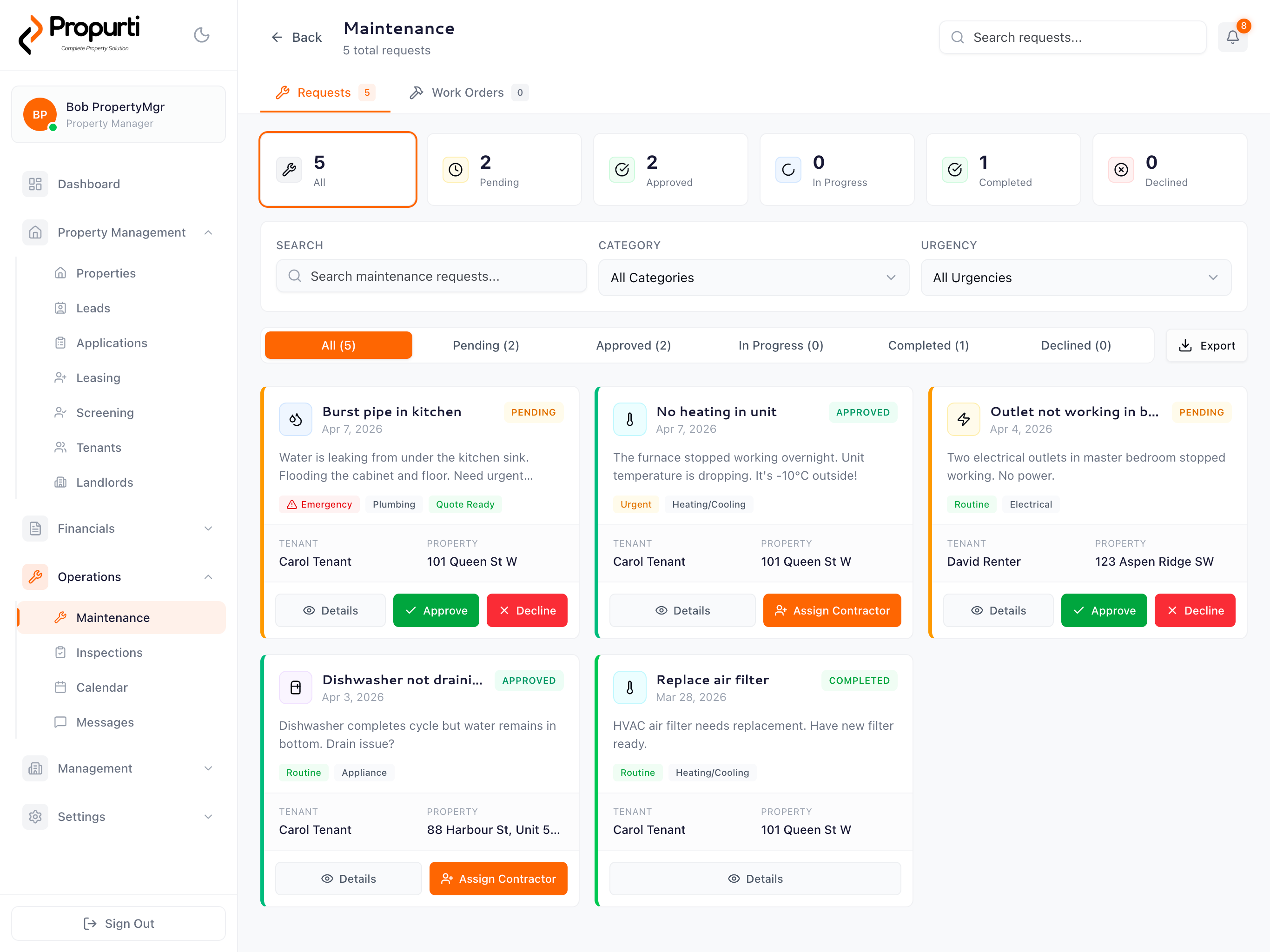The height and width of the screenshot is (952, 1270).
Task: Switch to the Work Orders tab
Action: point(468,93)
